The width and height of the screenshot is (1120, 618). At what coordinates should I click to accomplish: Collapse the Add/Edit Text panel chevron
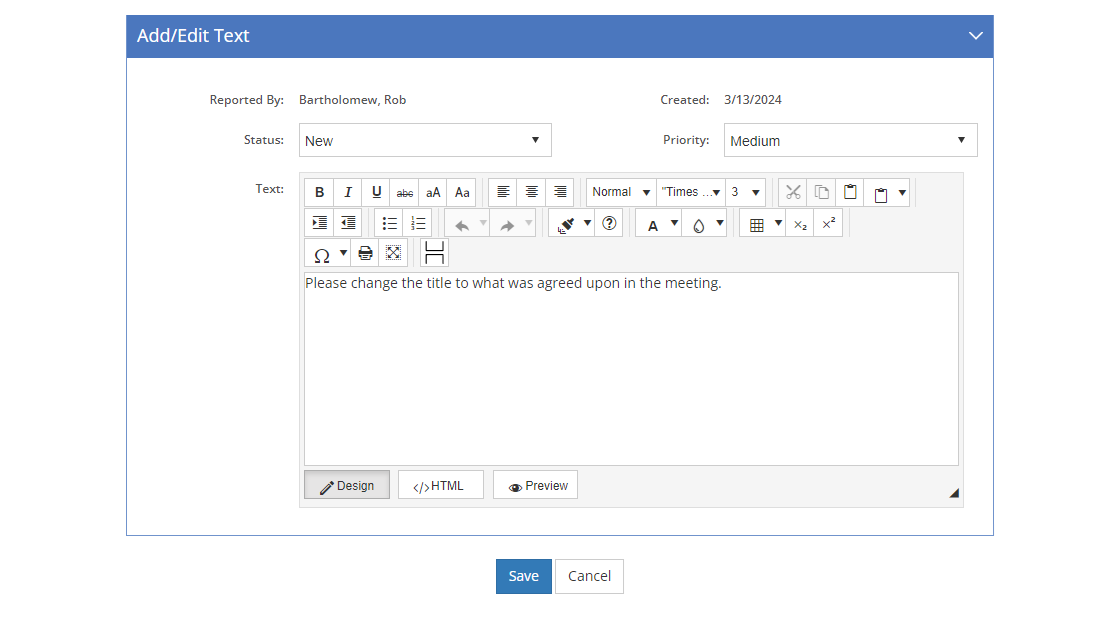pos(976,36)
